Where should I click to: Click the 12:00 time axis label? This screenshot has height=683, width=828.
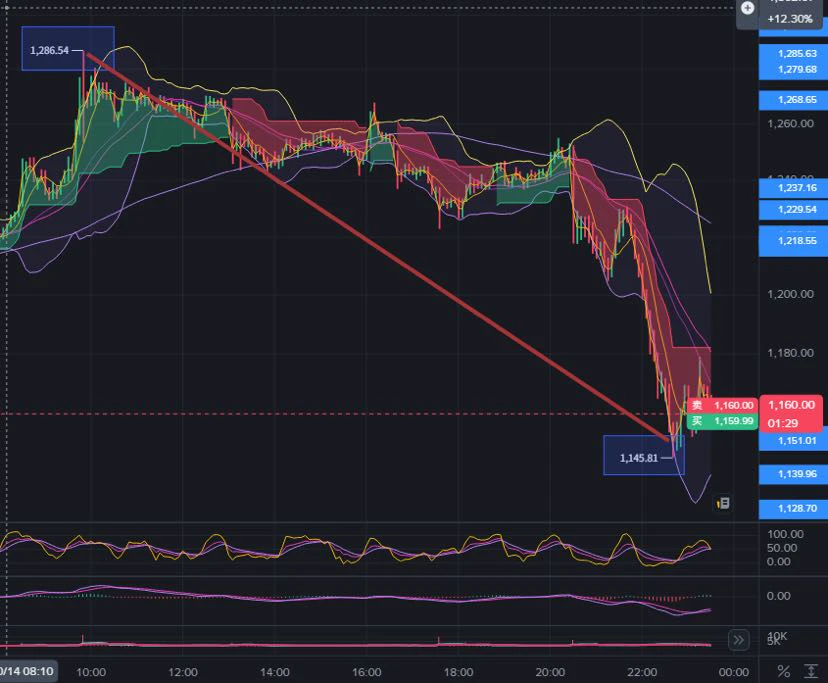tap(183, 672)
